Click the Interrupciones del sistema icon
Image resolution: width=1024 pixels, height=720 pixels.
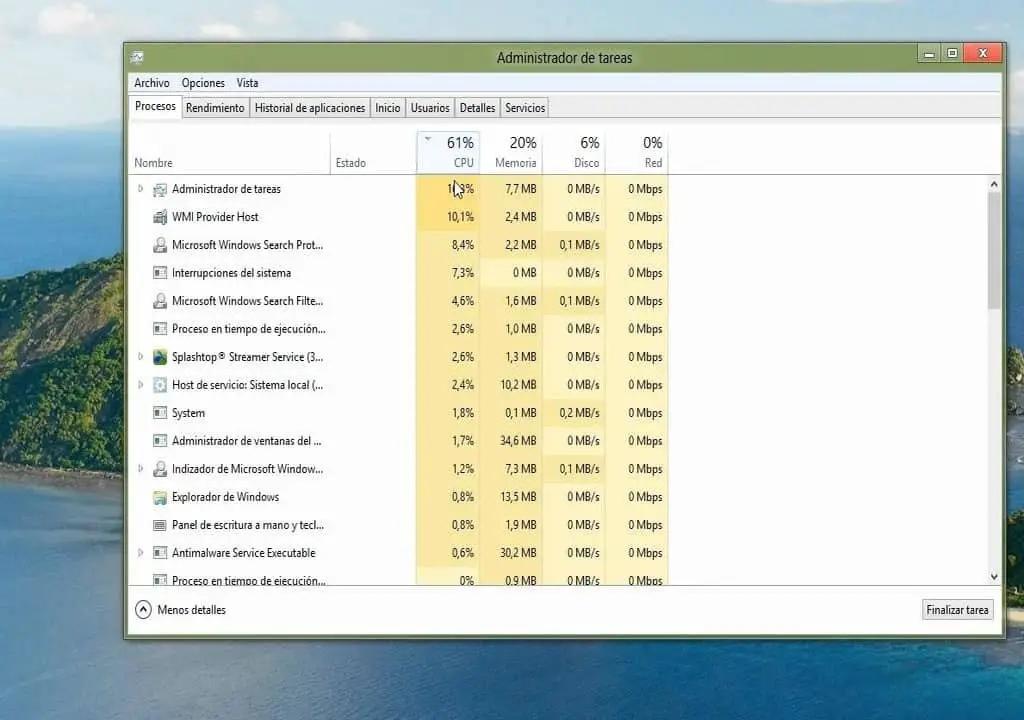click(x=160, y=273)
